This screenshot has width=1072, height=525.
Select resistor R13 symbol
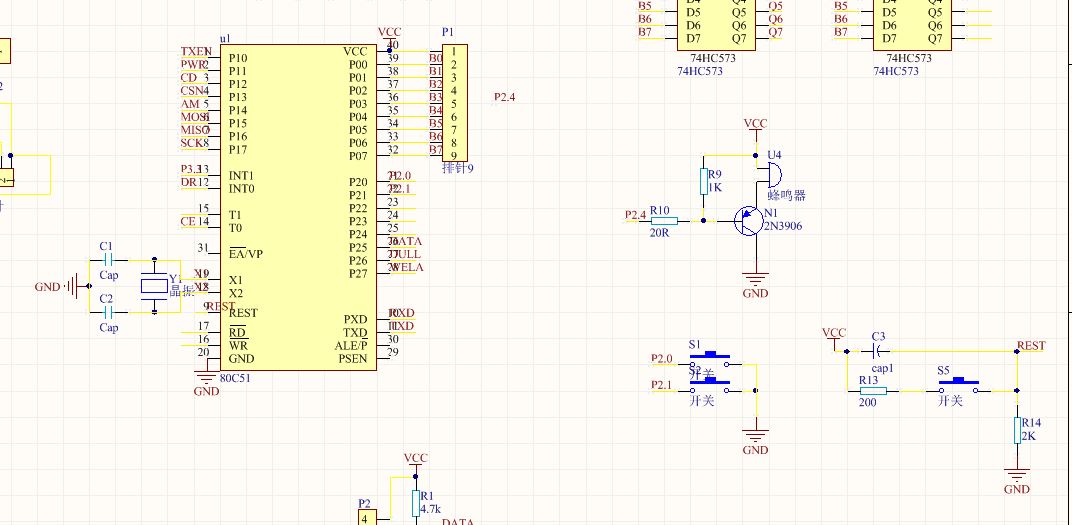point(872,391)
